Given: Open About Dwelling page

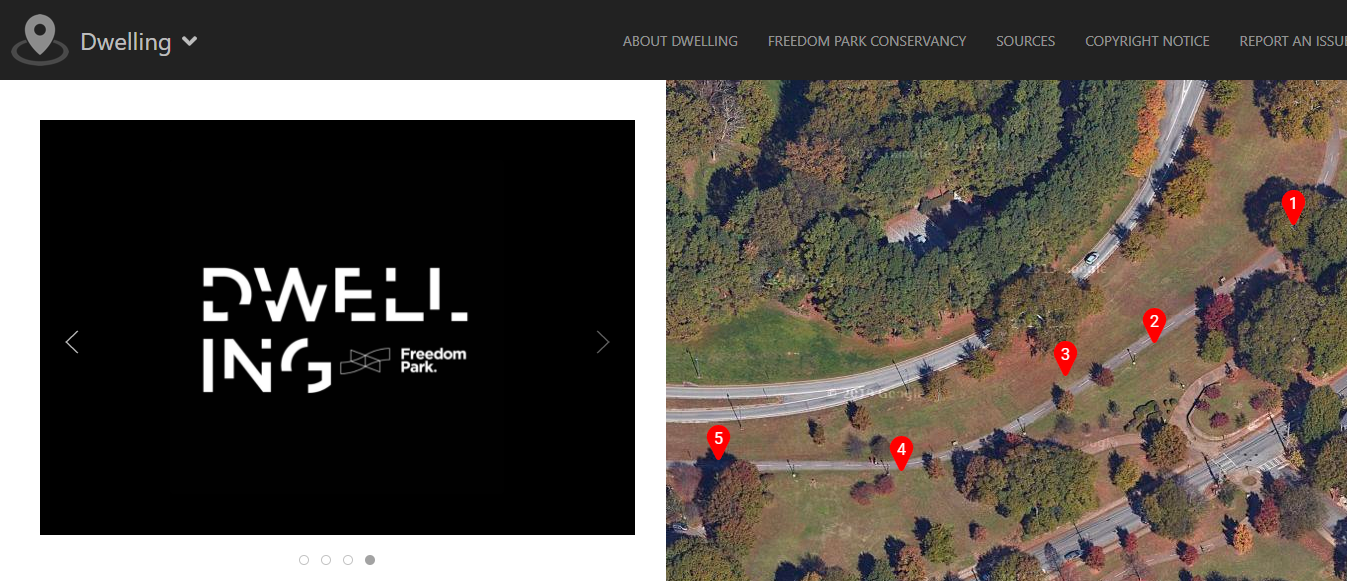Looking at the screenshot, I should [680, 41].
